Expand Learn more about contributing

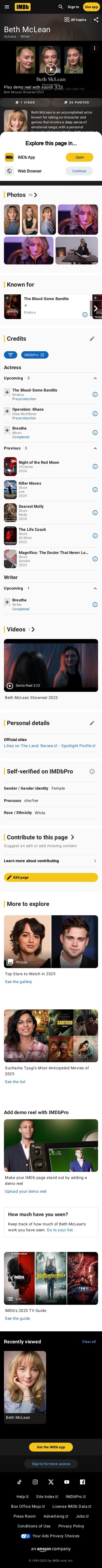tap(51, 861)
